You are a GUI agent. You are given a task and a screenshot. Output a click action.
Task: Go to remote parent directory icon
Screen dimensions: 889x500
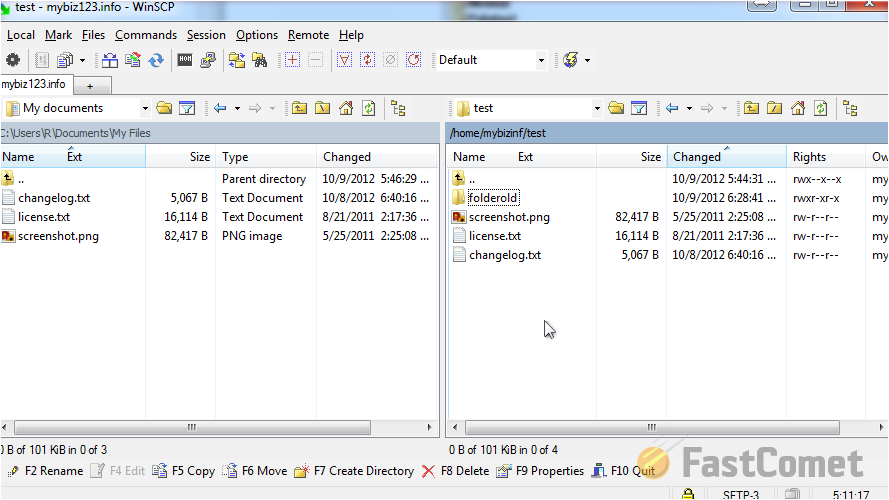click(751, 108)
